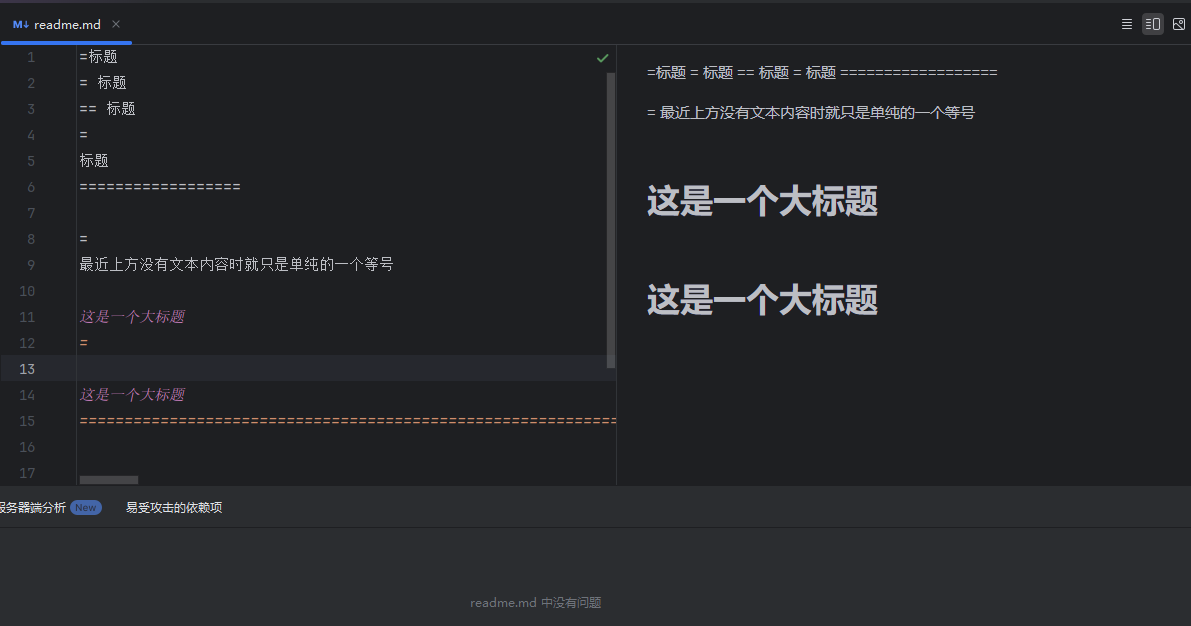
Task: Click the second 这是一个大标题 heading in preview
Action: 762,299
